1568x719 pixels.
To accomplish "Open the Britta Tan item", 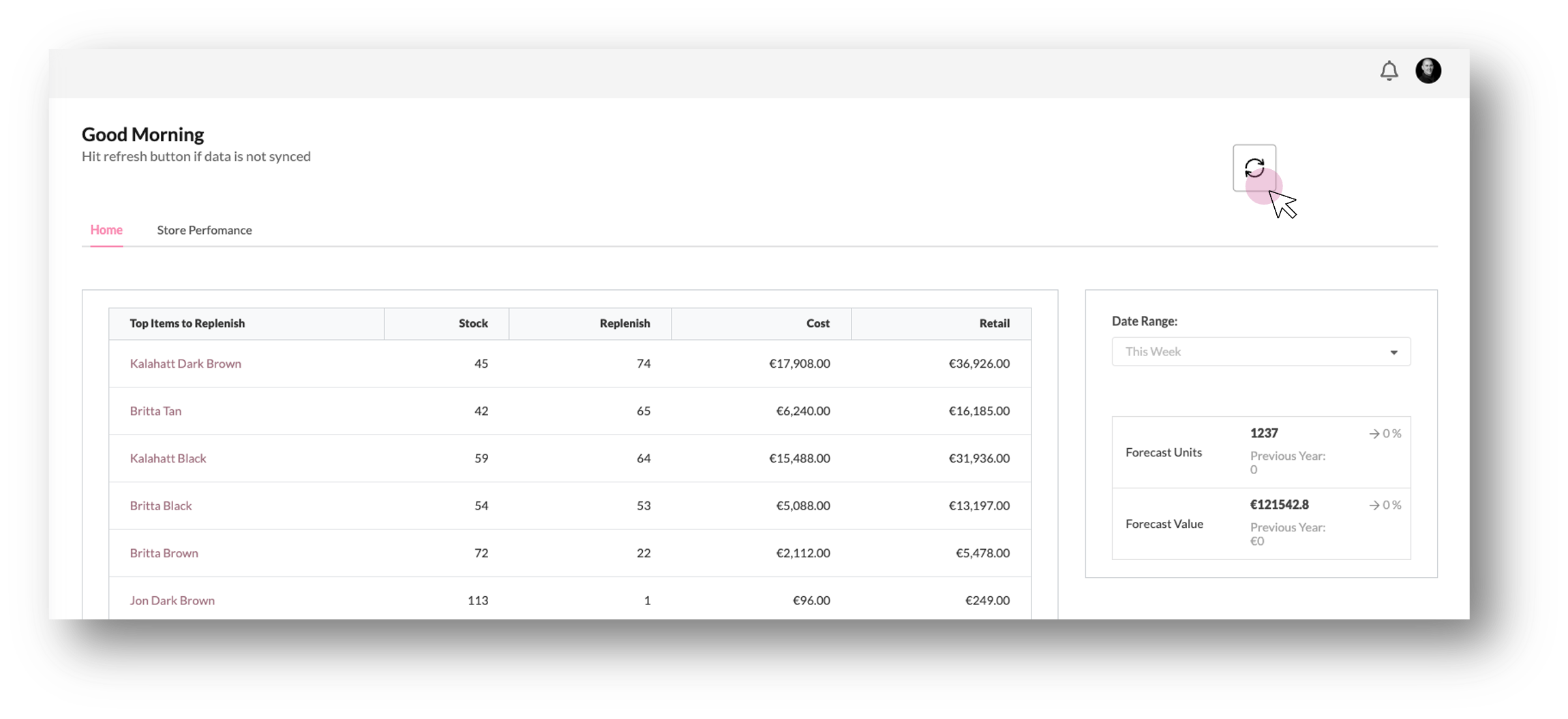I will [x=155, y=411].
